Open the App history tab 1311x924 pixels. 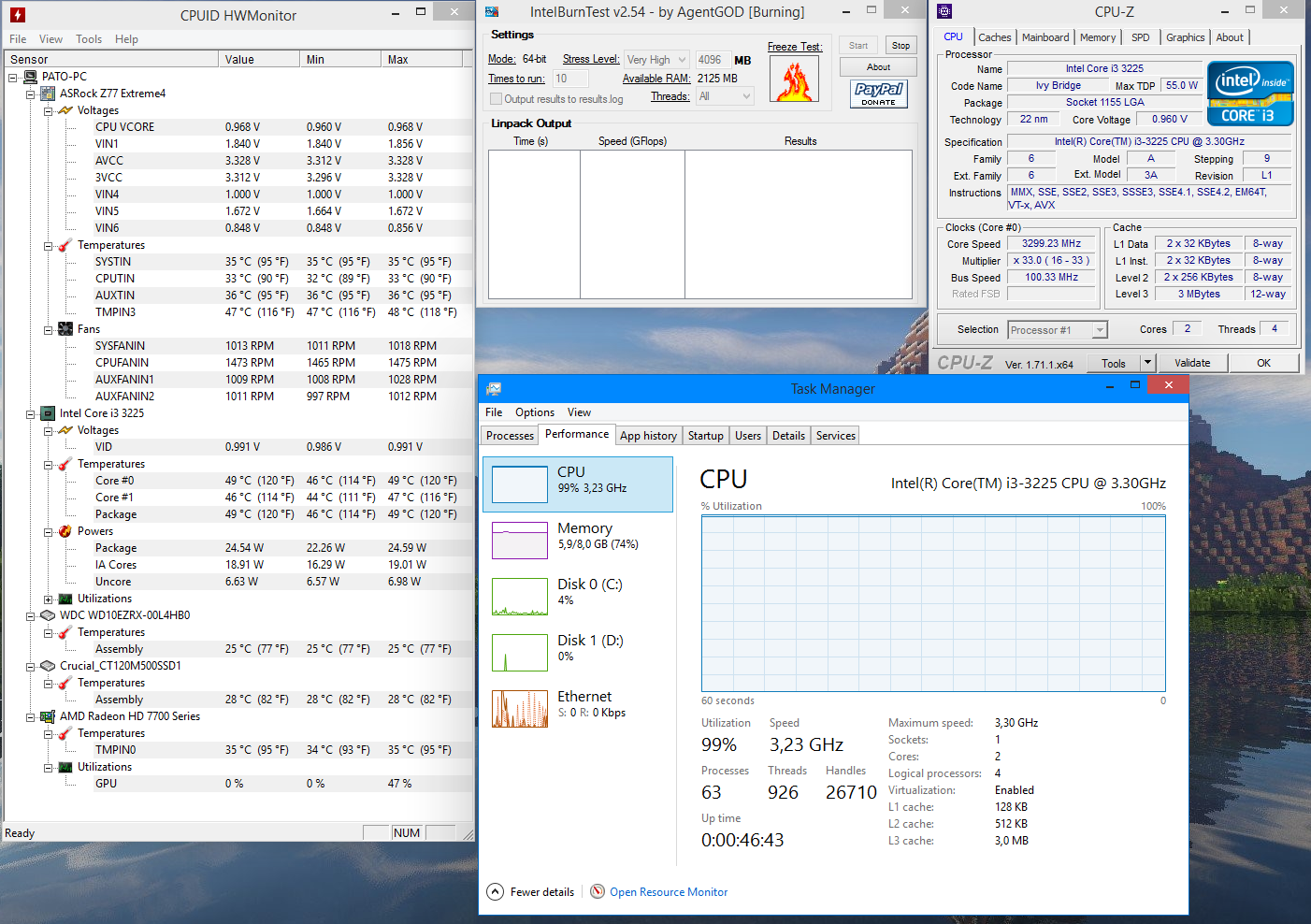[648, 436]
